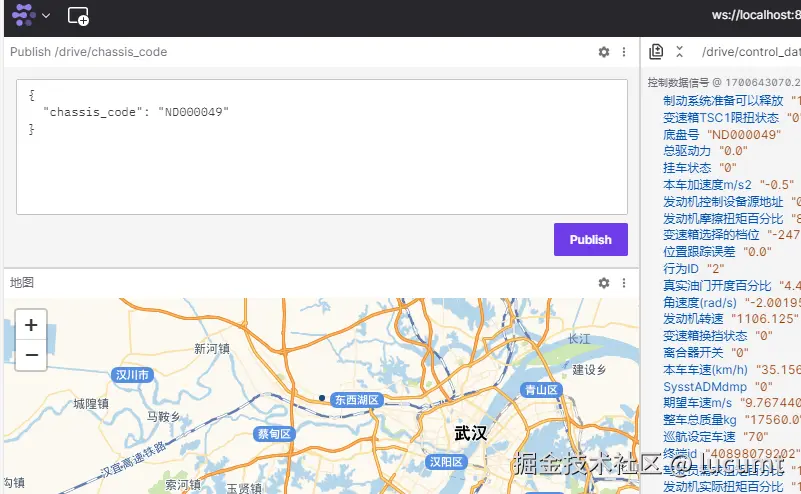This screenshot has width=801, height=494.
Task: Zoom in the map with plus button
Action: point(31,325)
